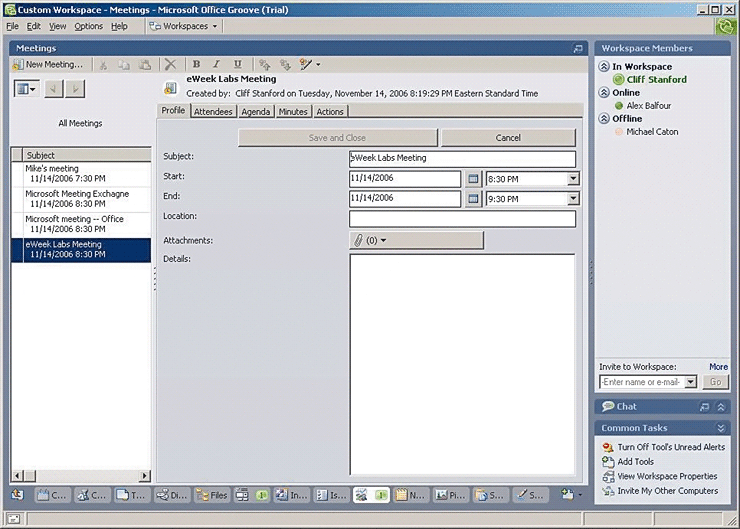Select offline member Michael Caton

tap(652, 132)
